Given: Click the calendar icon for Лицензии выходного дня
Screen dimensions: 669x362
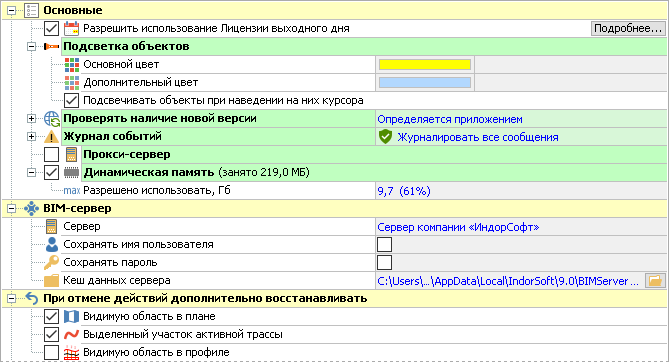Looking at the screenshot, I should [71, 28].
